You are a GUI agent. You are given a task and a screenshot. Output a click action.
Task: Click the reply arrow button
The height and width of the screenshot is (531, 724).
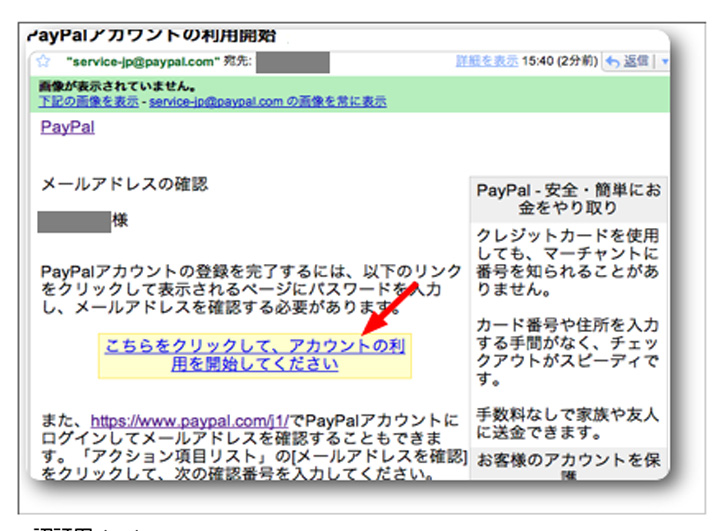(x=628, y=61)
